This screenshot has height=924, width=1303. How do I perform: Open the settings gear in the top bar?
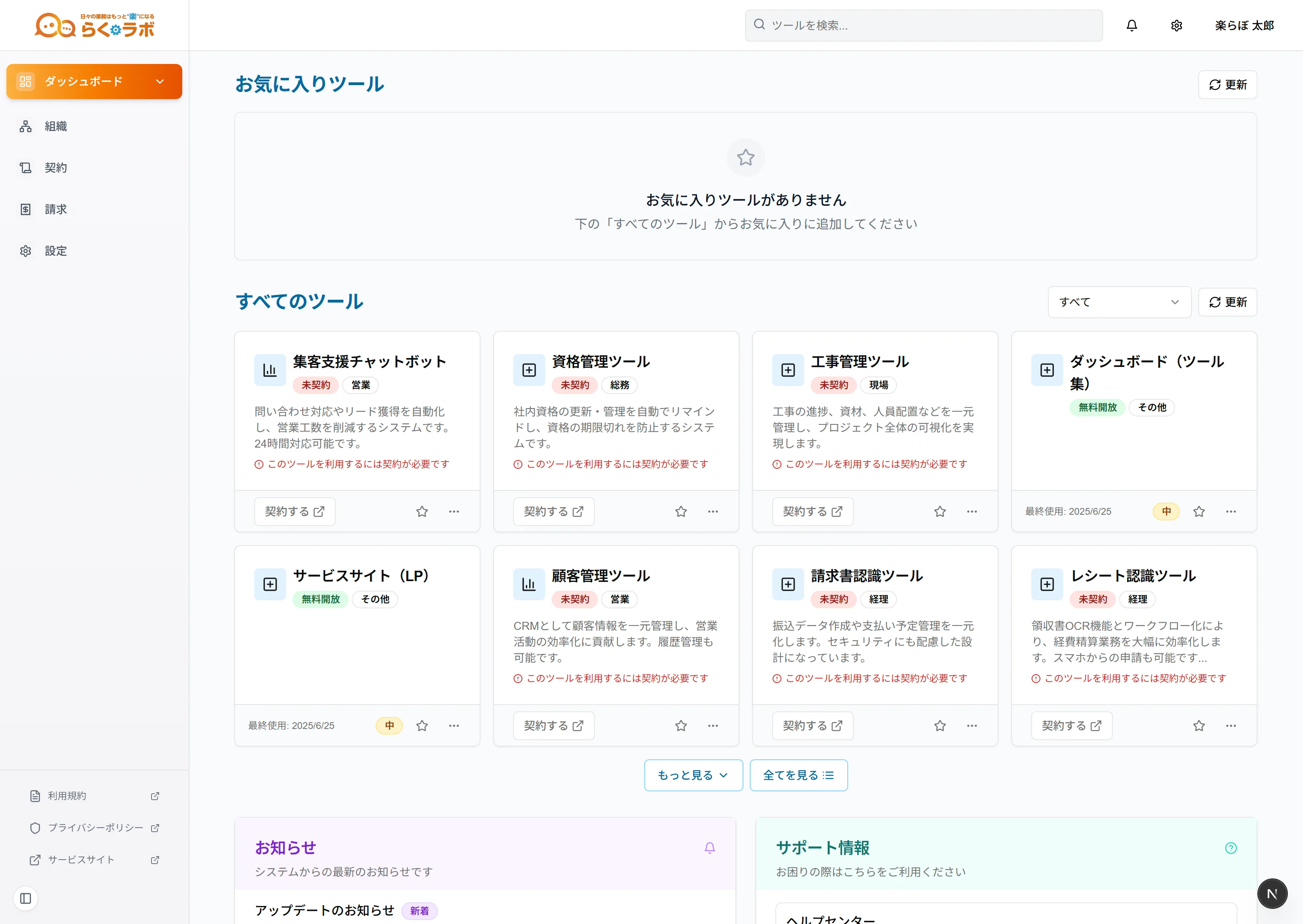(1176, 25)
